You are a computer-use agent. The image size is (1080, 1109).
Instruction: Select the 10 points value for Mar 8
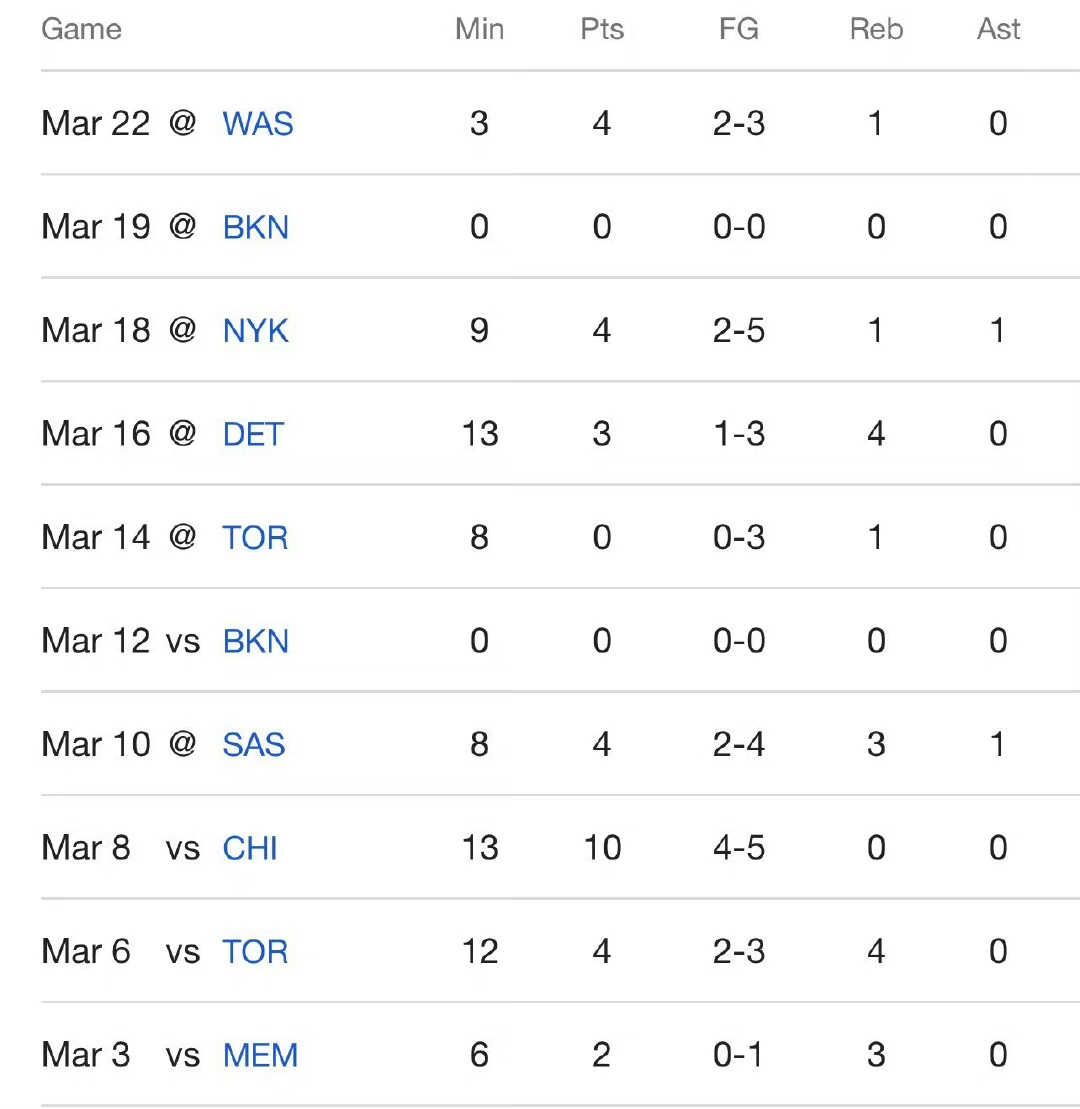click(x=603, y=847)
